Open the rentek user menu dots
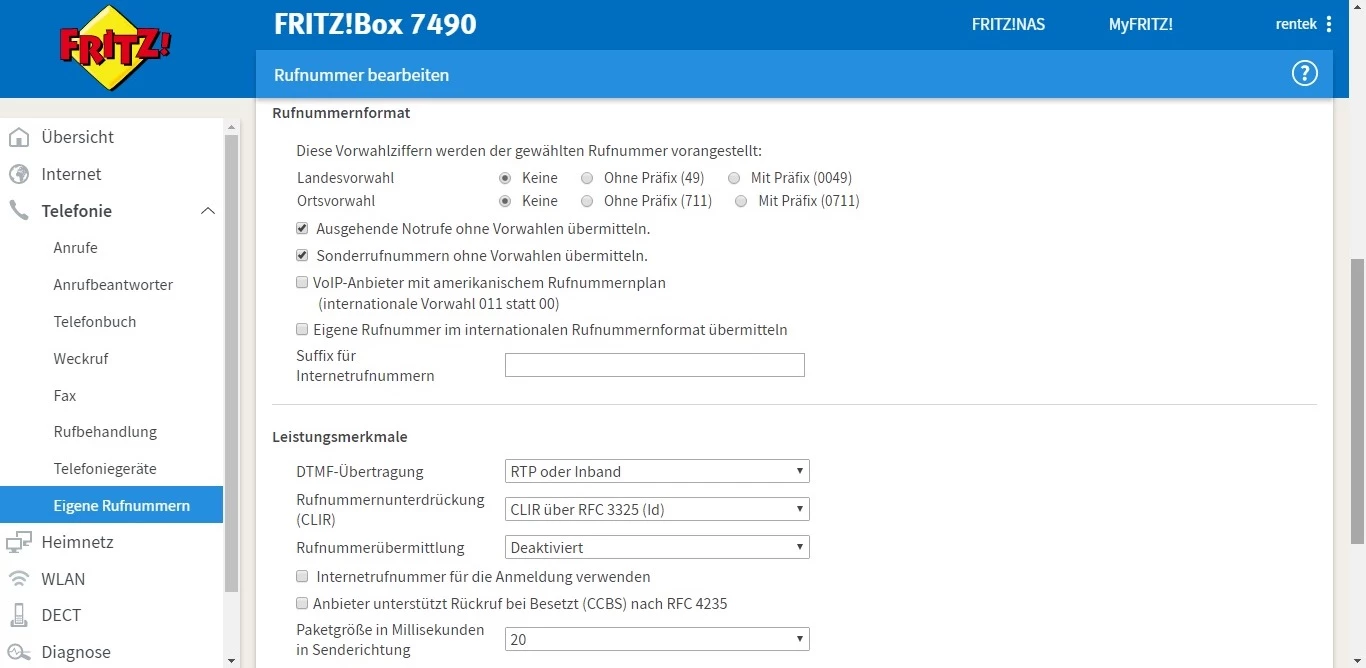 click(1329, 24)
